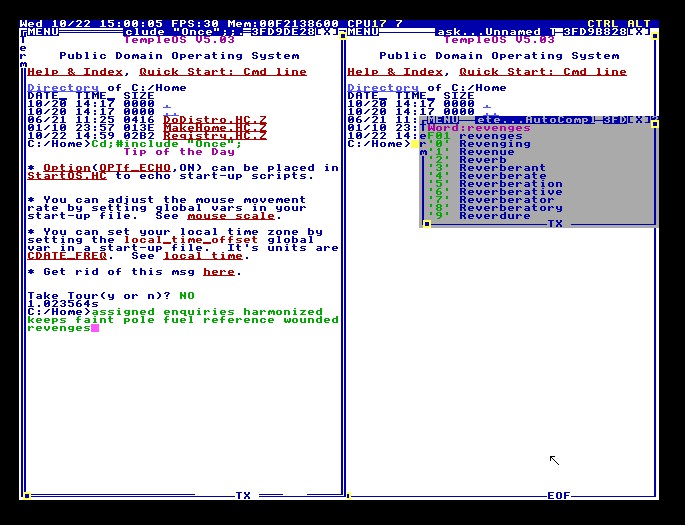Viewport: 685px width, 525px height.
Task: Close the AutoComplete window with [X]
Action: (638, 120)
